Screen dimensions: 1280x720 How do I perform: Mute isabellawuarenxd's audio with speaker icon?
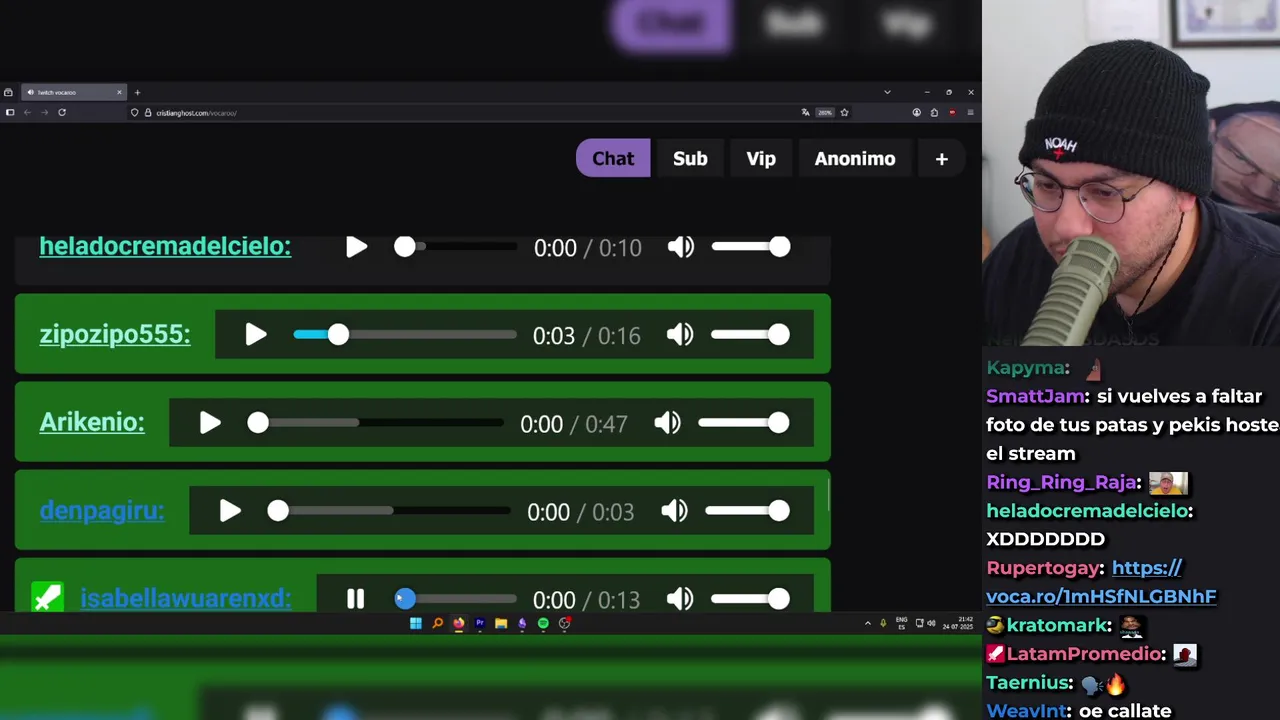click(x=680, y=599)
